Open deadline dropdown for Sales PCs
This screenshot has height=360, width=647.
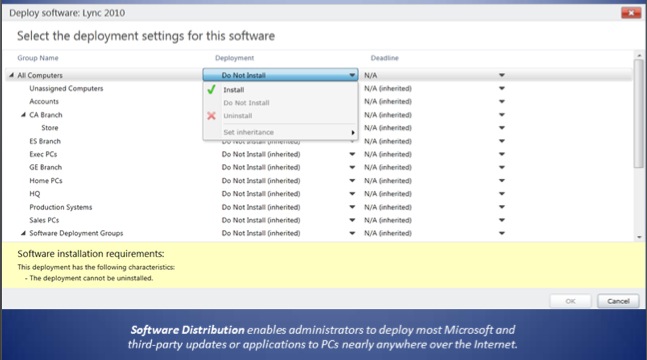(x=502, y=220)
